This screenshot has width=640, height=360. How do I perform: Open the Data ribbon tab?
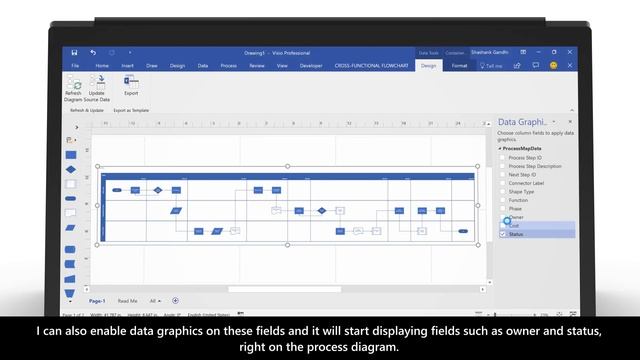(203, 66)
